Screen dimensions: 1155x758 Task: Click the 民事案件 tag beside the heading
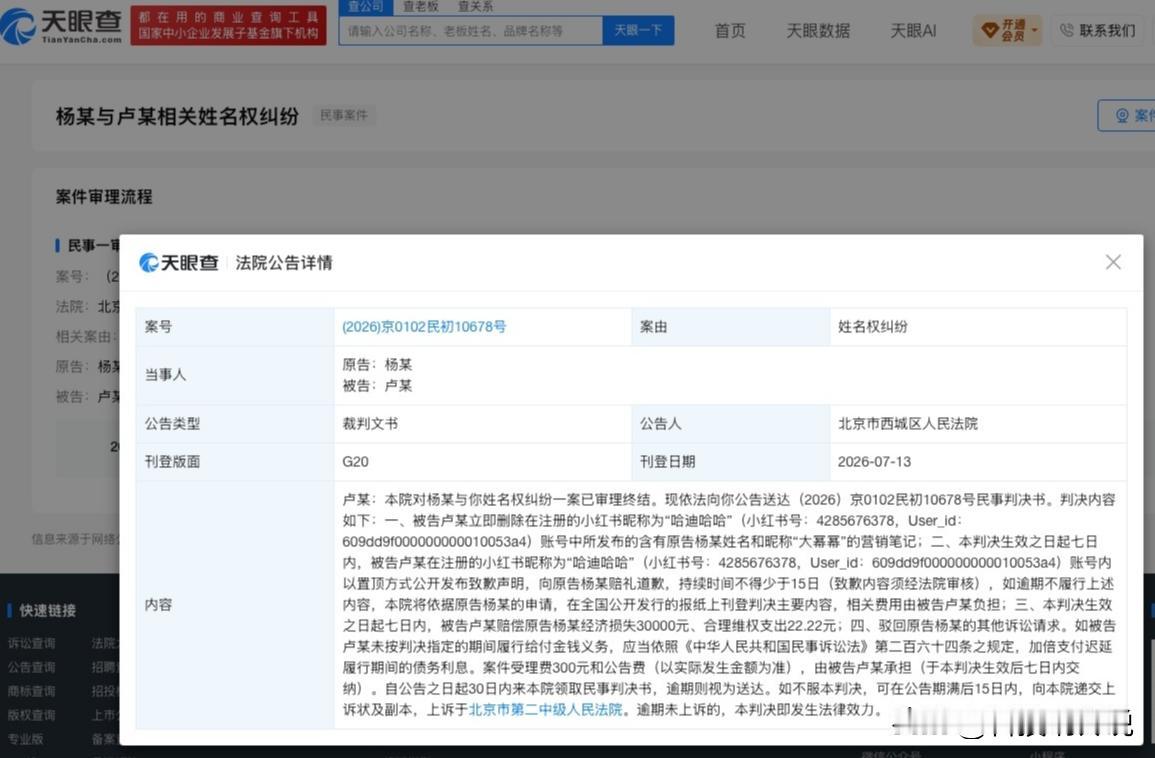click(x=343, y=115)
